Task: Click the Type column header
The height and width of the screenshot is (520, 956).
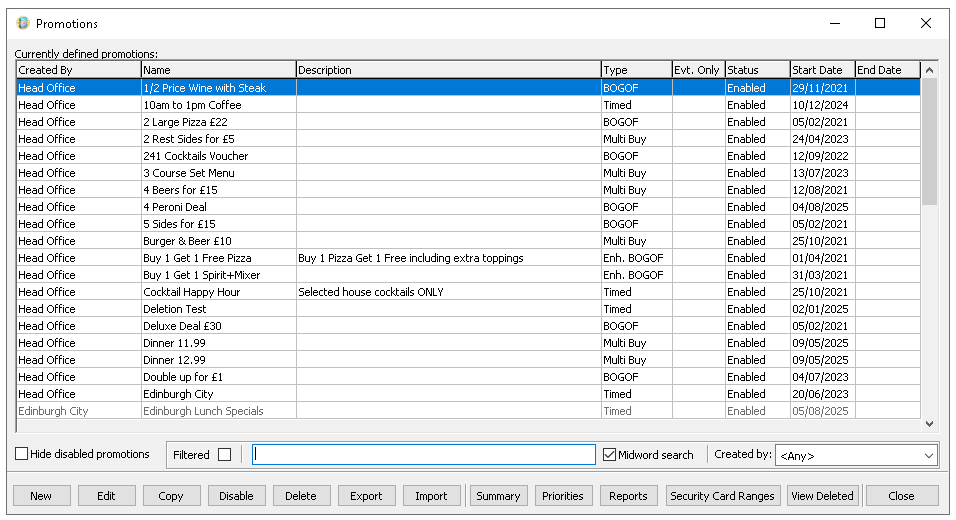Action: 635,70
